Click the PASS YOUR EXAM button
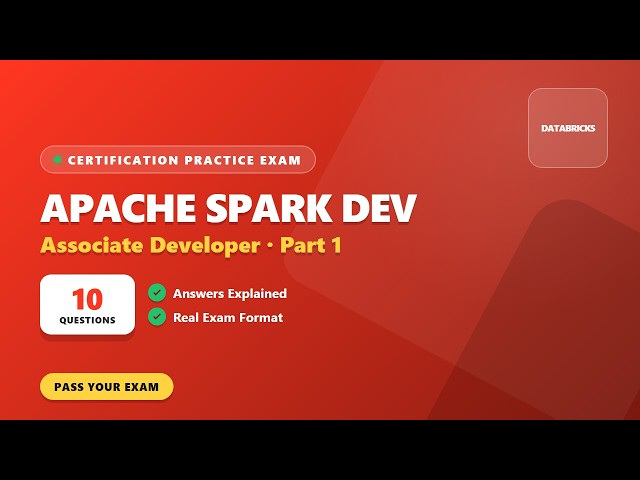Screen dimensions: 640x480 tap(107, 386)
